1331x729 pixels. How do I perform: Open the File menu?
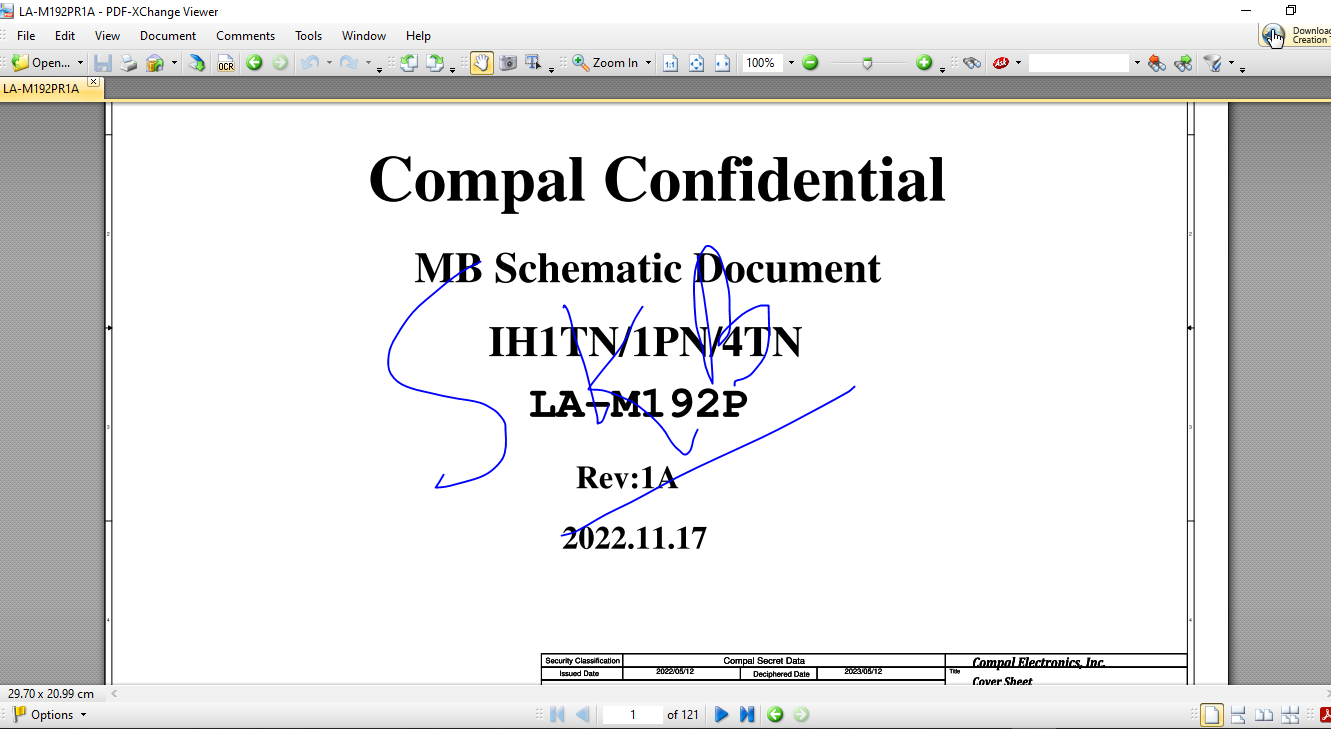(26, 36)
